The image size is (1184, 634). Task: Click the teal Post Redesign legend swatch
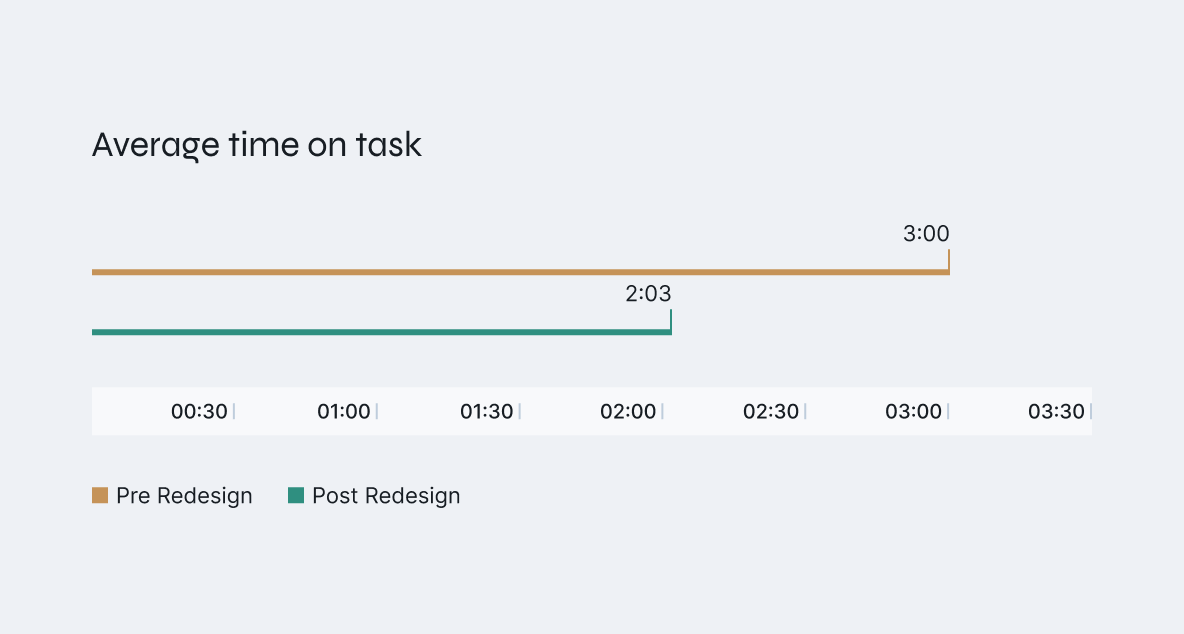coord(296,495)
